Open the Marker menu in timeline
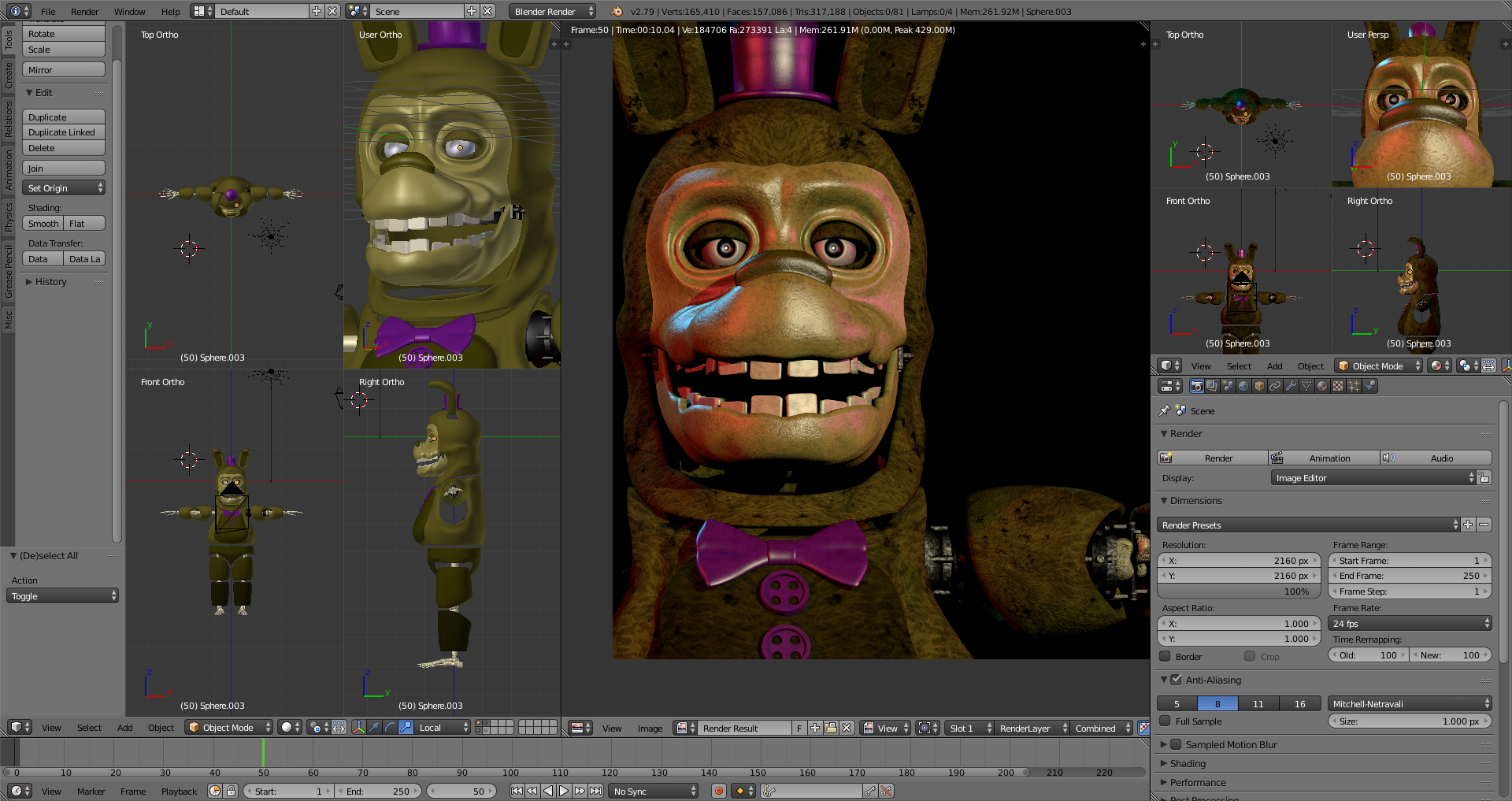The height and width of the screenshot is (801, 1512). coord(91,792)
